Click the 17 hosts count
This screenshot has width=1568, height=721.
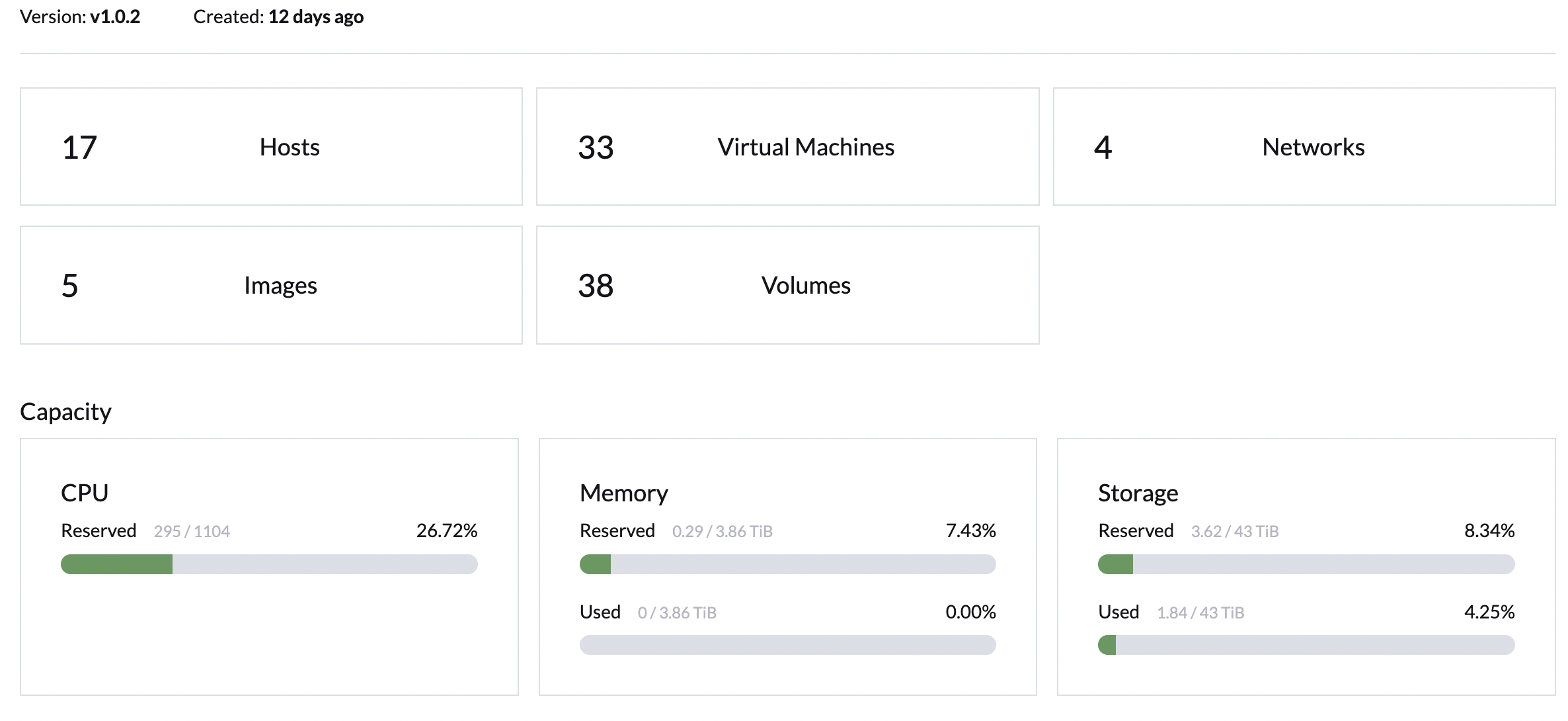79,147
